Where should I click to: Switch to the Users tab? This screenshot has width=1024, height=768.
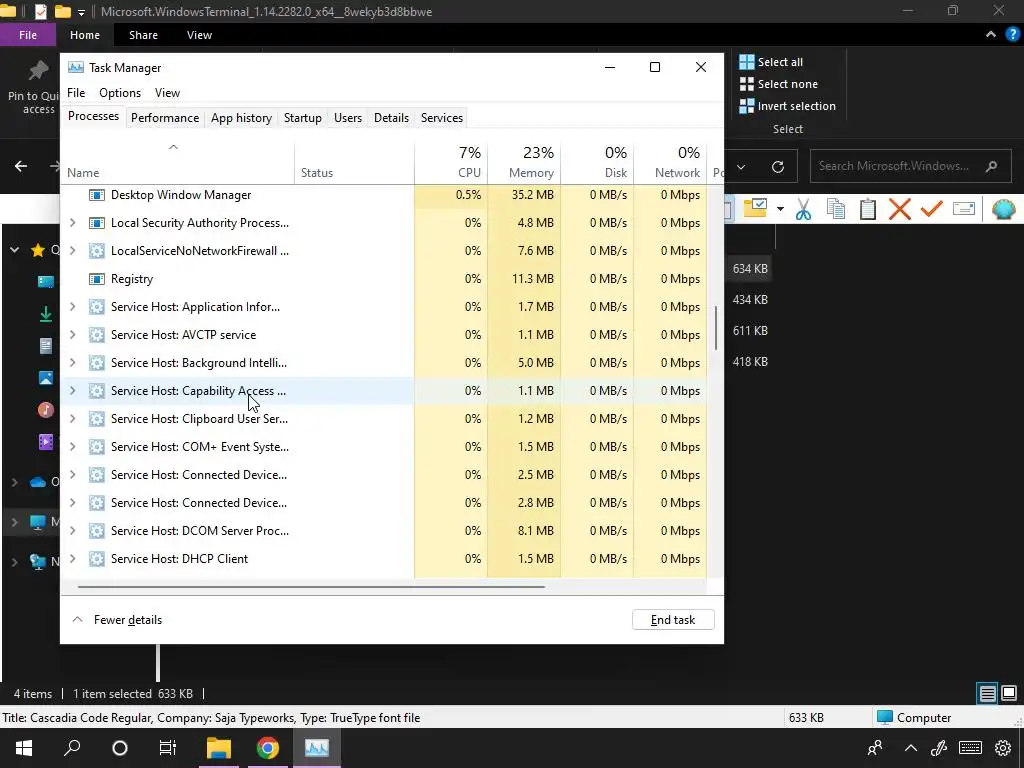pos(347,118)
